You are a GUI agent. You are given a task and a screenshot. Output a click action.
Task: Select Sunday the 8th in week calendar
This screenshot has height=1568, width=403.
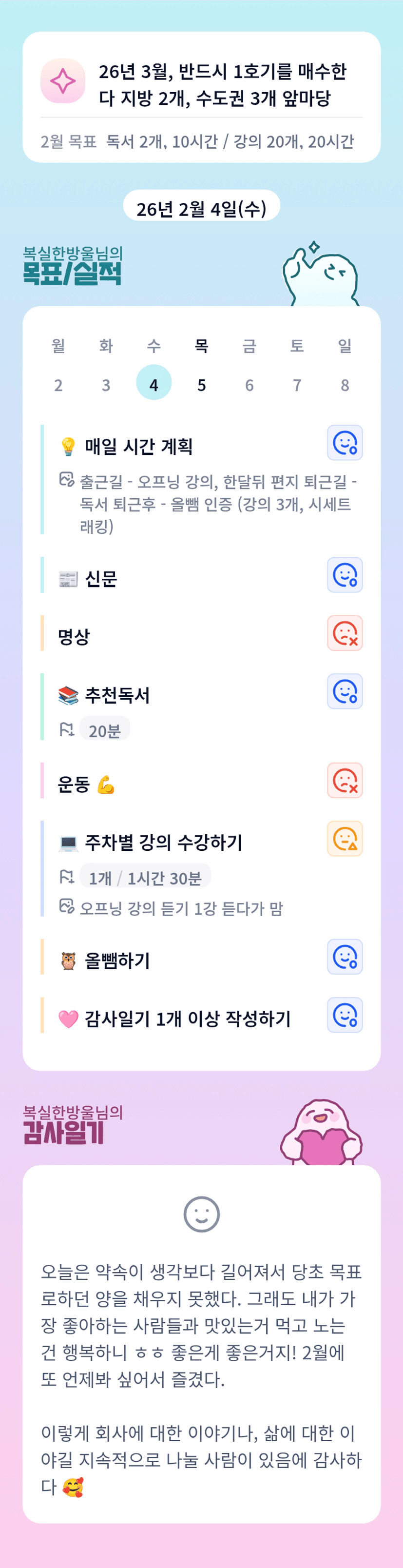345,385
